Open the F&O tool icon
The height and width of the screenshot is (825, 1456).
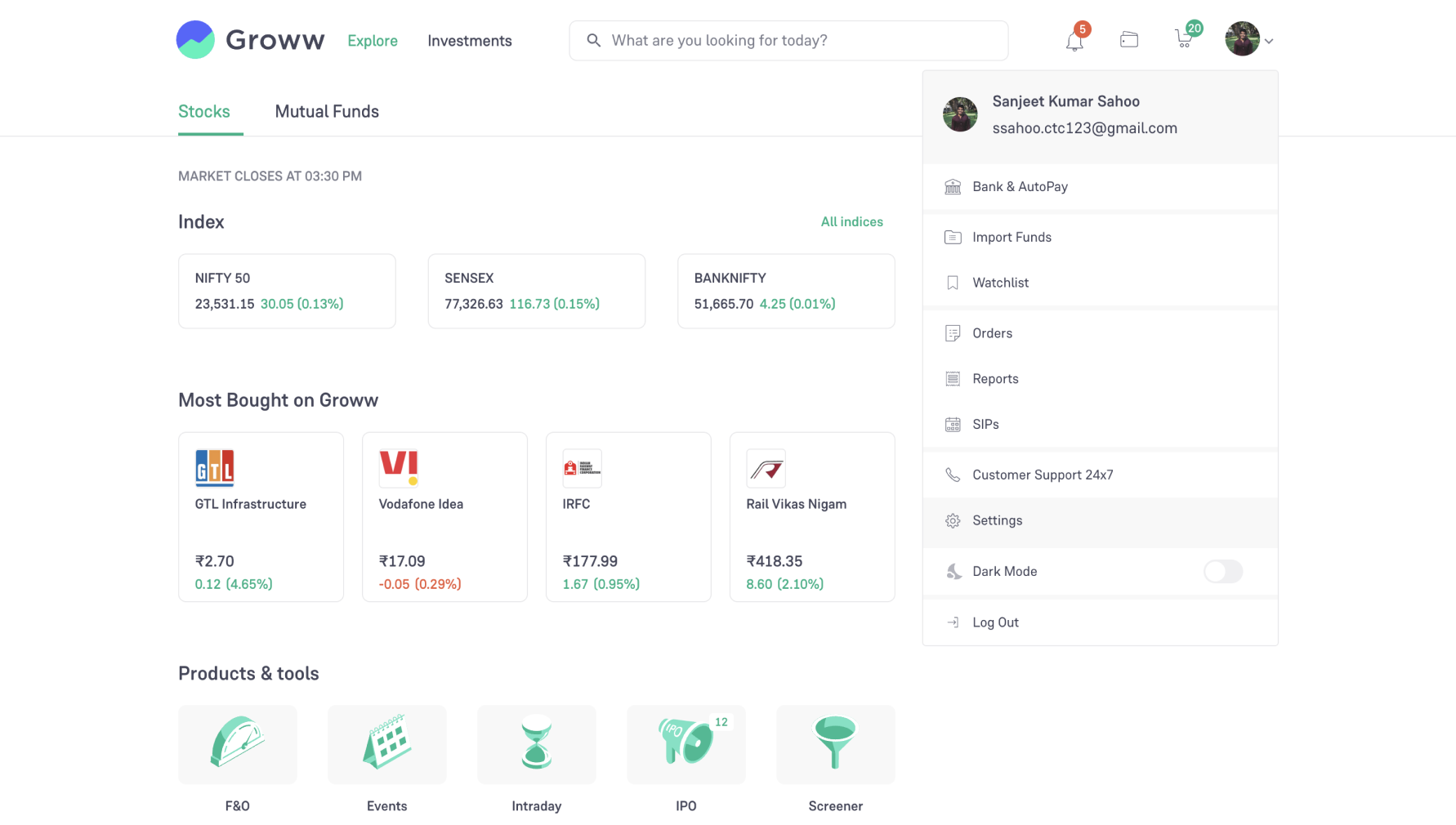(x=238, y=744)
